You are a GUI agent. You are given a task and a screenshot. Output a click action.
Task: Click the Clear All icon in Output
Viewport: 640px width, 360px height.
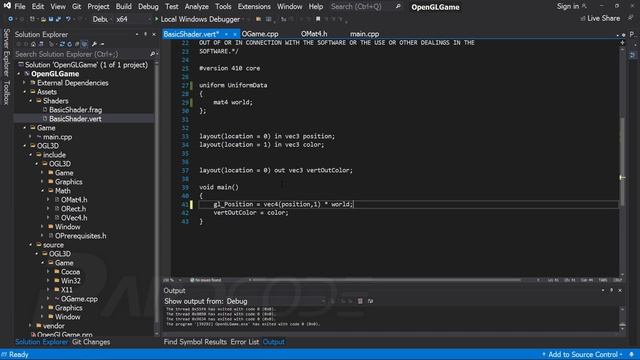coord(360,301)
